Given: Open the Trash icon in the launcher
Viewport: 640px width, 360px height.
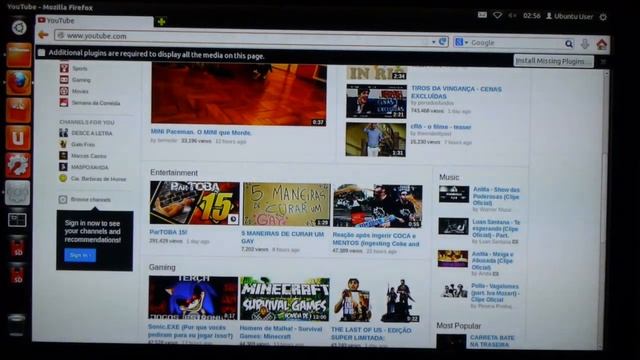Looking at the screenshot, I should 17,325.
